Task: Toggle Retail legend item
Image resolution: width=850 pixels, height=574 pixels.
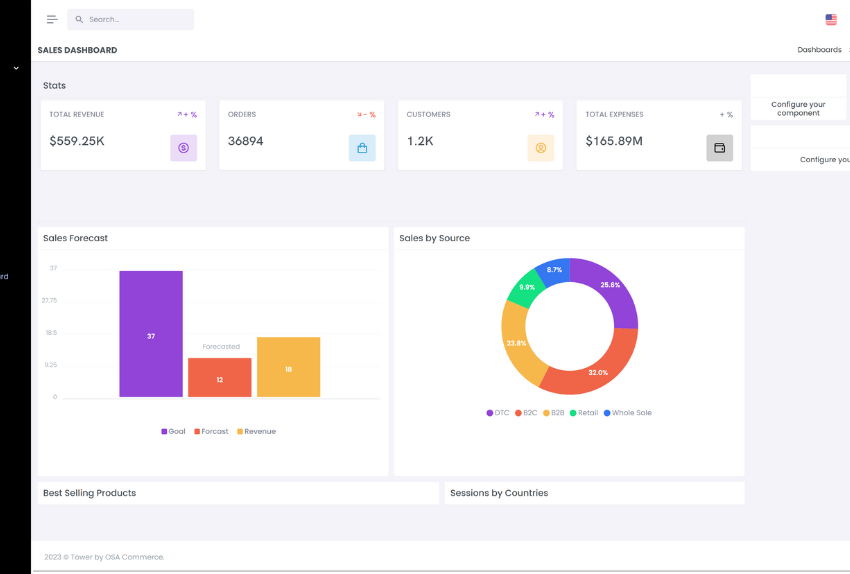Action: [584, 412]
